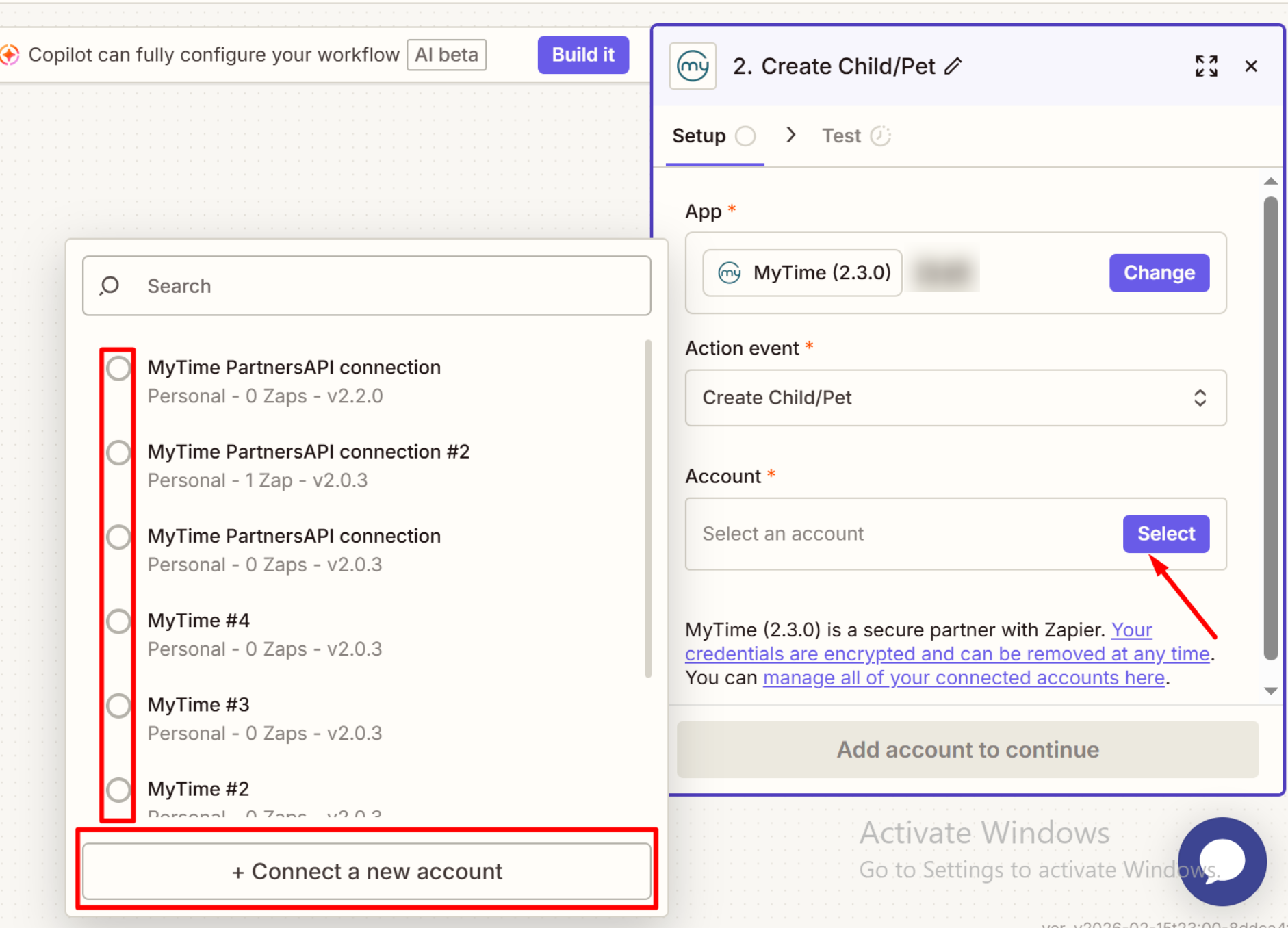Select MyTime #4 radio button
Viewport: 1288px width, 928px height.
pyautogui.click(x=118, y=621)
